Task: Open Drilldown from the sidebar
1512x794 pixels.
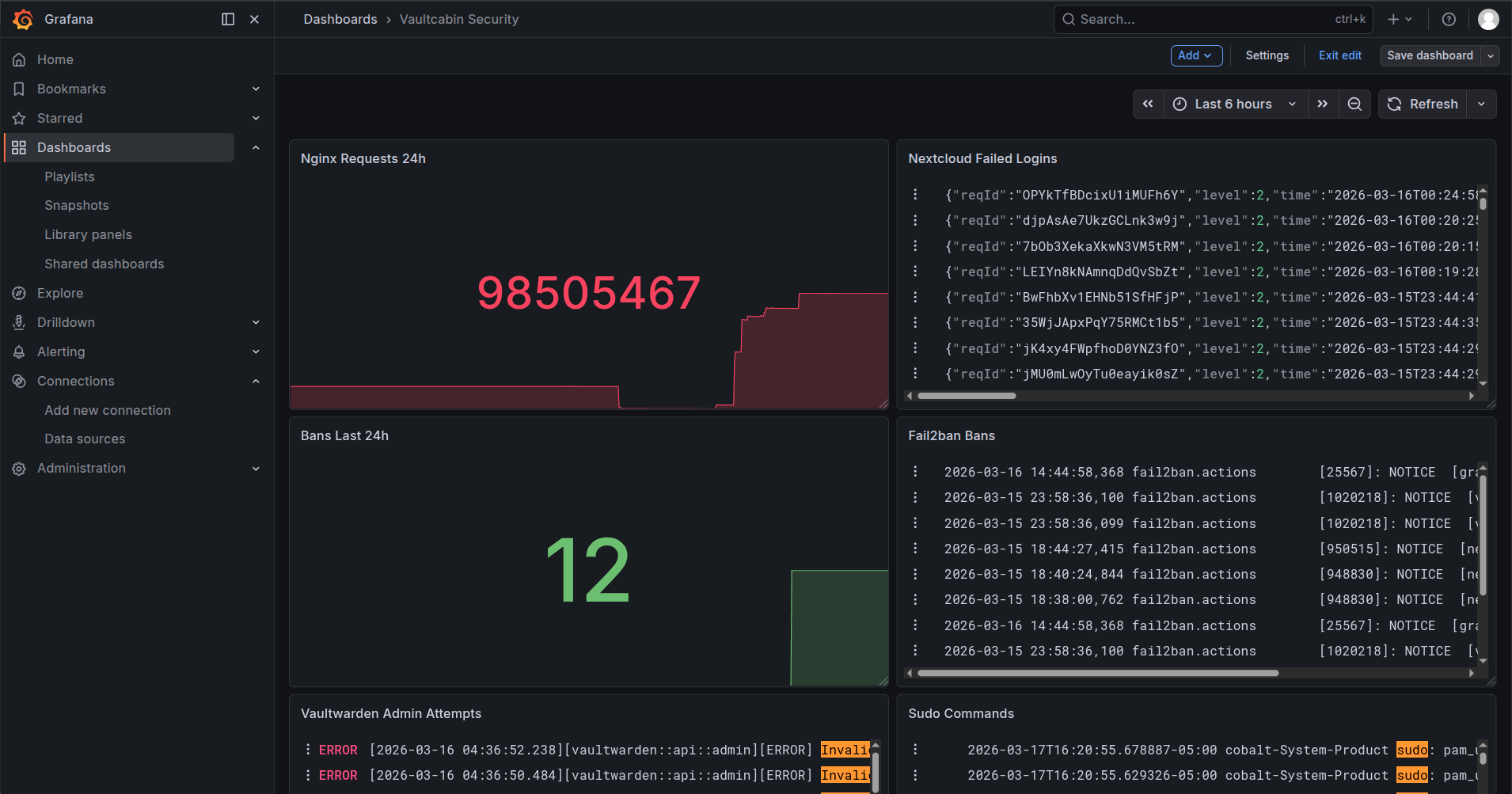Action: (66, 322)
